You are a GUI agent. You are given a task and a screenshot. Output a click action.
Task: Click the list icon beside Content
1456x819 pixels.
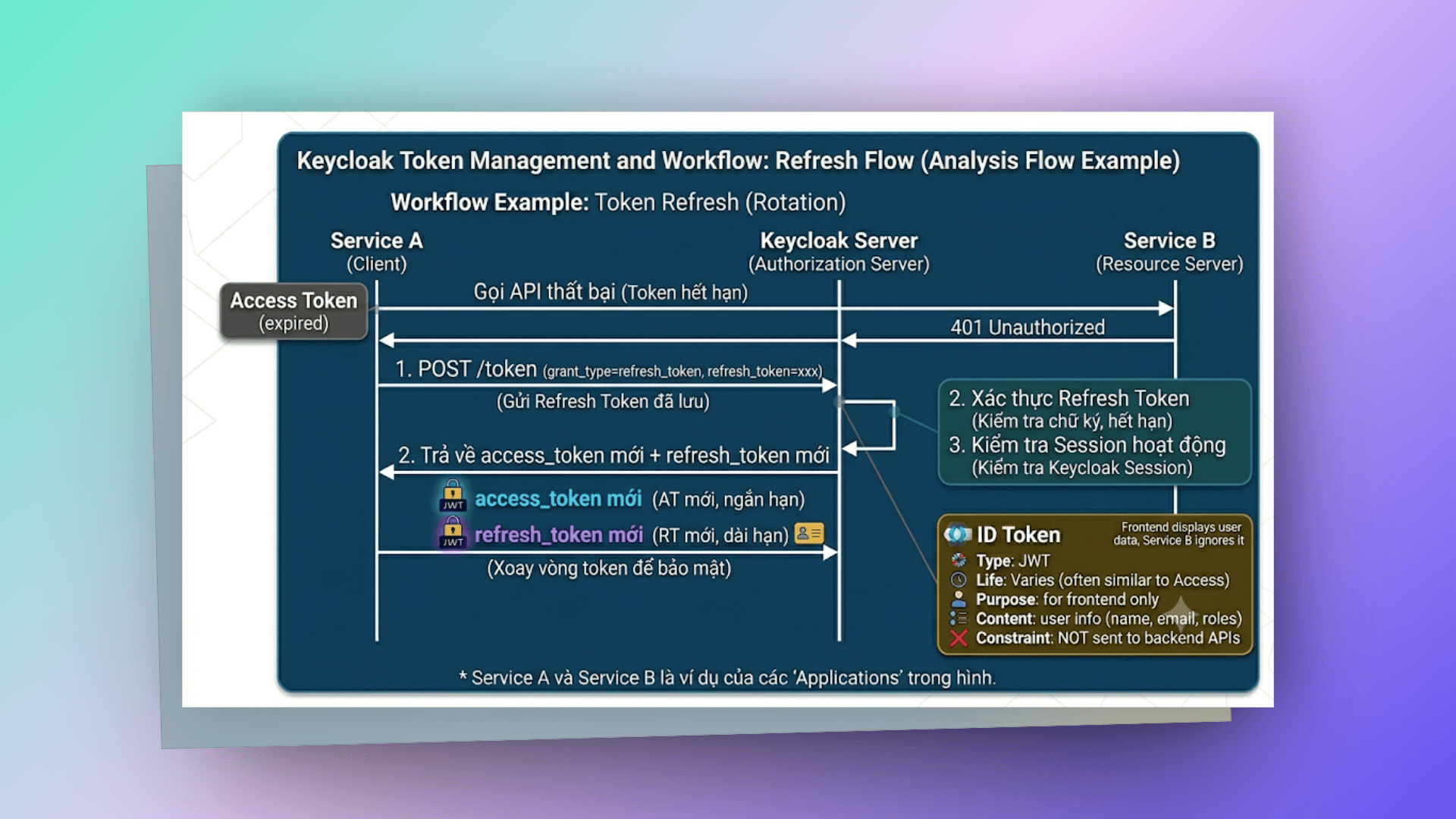tap(959, 619)
